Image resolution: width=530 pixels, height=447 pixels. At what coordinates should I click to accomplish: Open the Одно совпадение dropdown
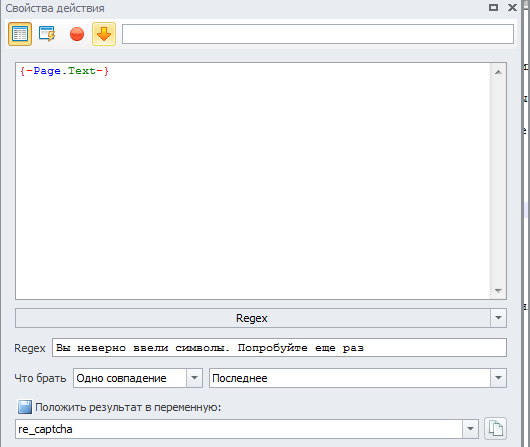194,378
